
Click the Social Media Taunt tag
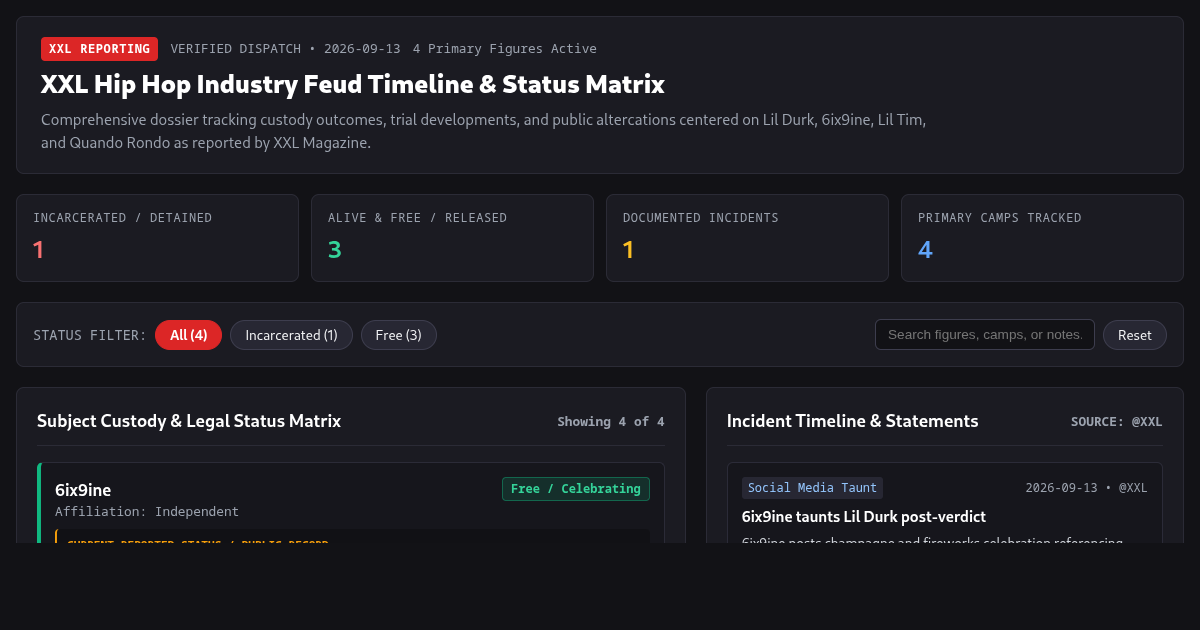pyautogui.click(x=812, y=488)
